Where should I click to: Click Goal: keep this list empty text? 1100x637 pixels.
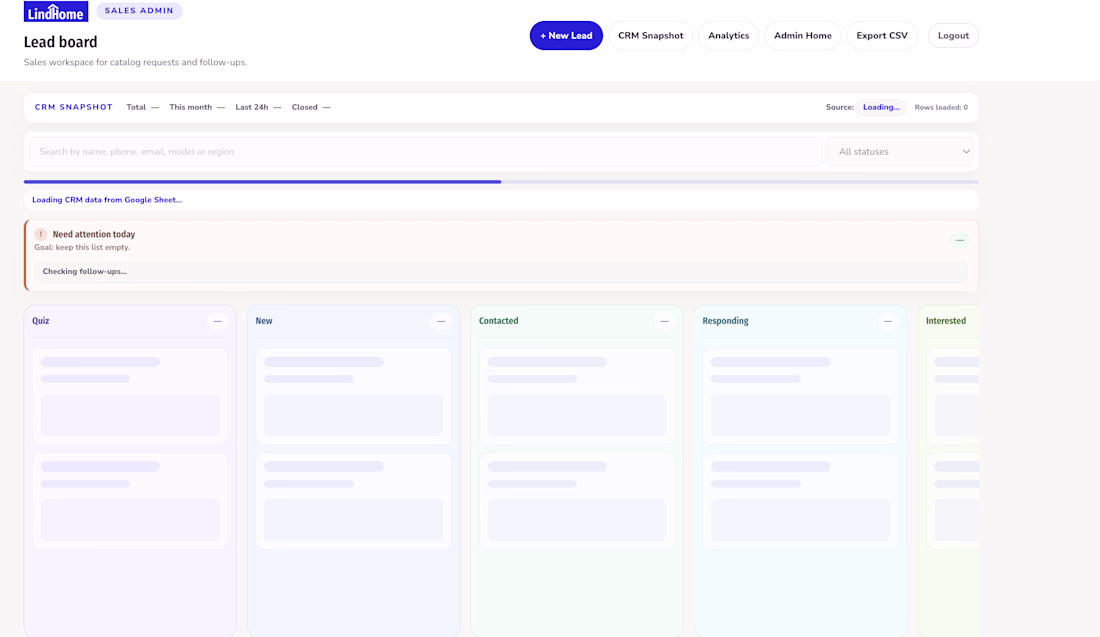pos(82,248)
